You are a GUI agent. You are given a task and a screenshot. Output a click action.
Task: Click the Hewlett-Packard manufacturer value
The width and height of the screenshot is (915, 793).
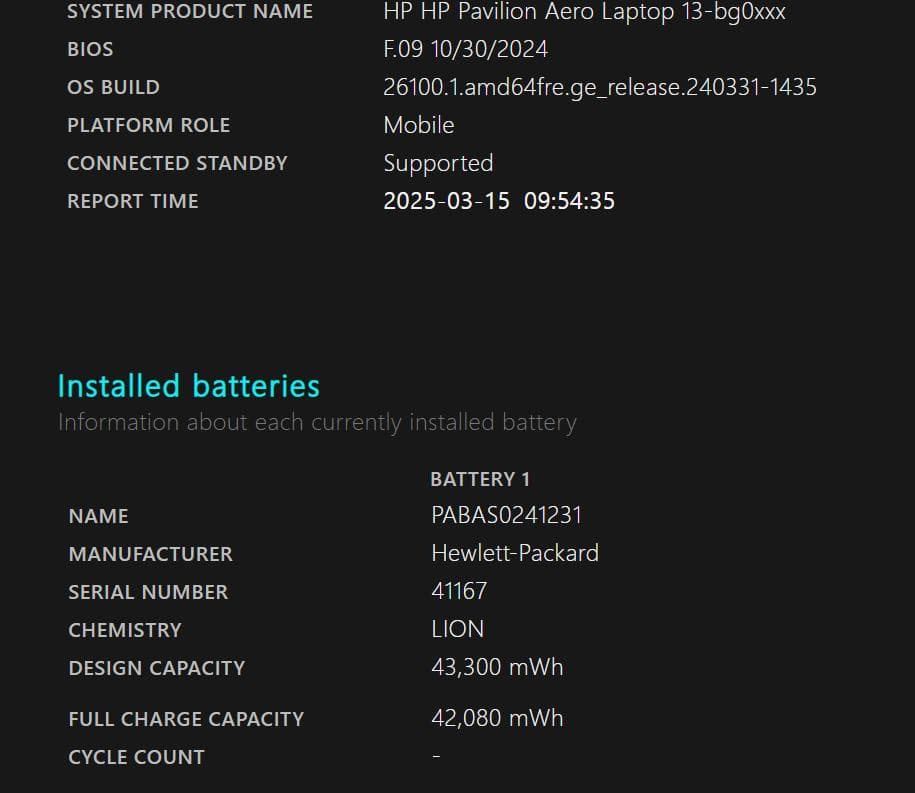pos(514,553)
